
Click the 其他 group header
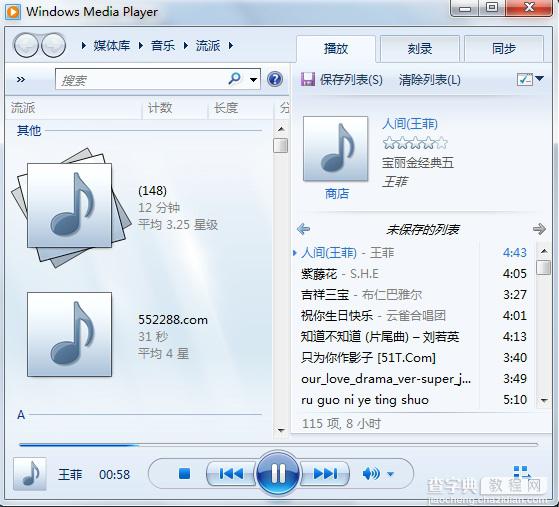[29, 130]
